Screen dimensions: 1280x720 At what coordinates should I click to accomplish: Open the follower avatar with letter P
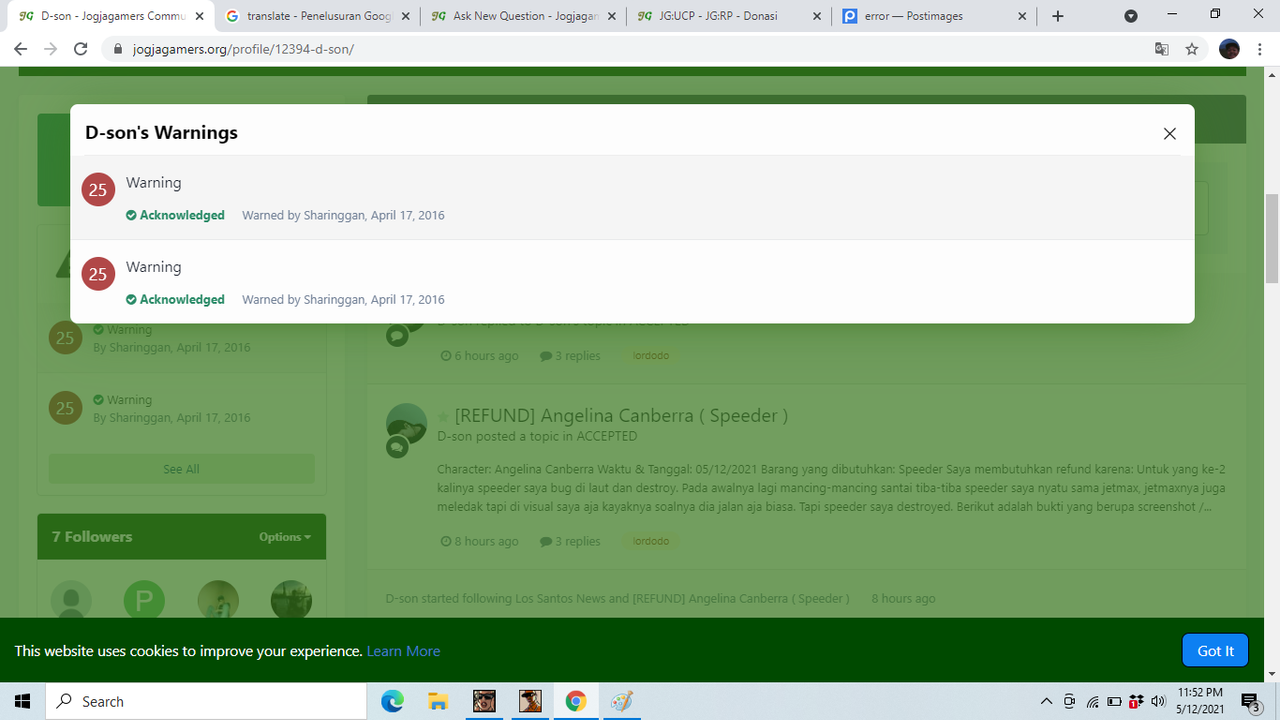[144, 601]
